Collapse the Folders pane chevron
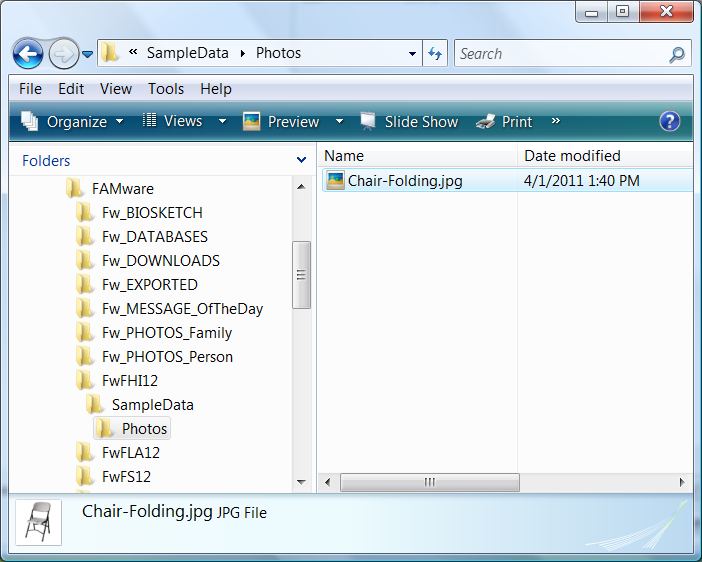702x562 pixels. [301, 160]
